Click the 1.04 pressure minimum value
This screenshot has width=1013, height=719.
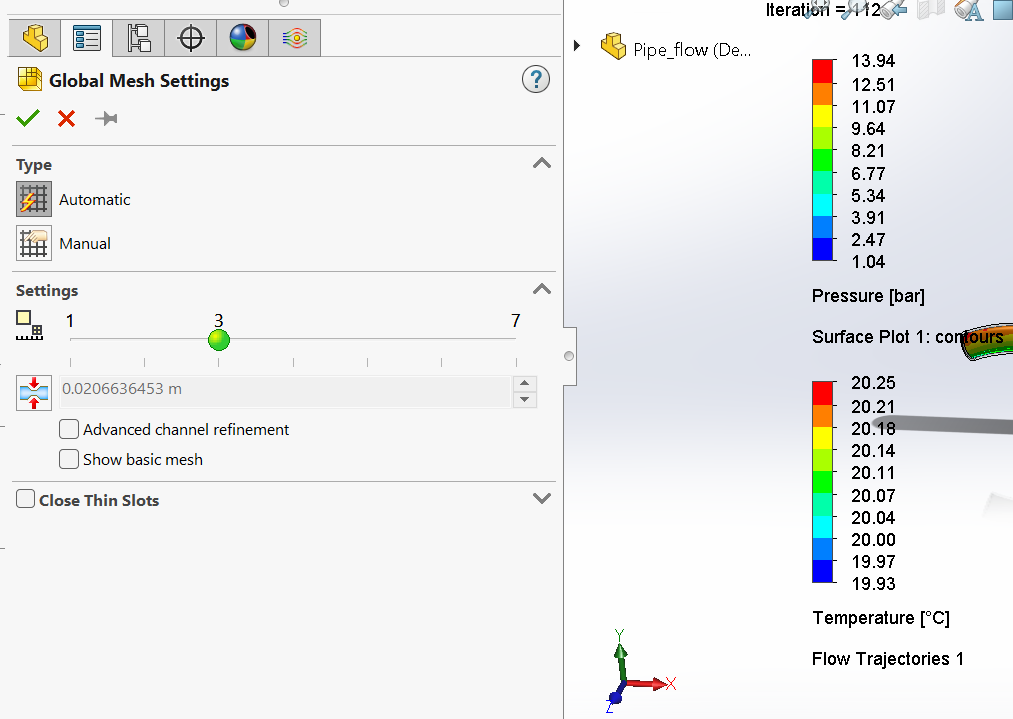click(x=868, y=262)
